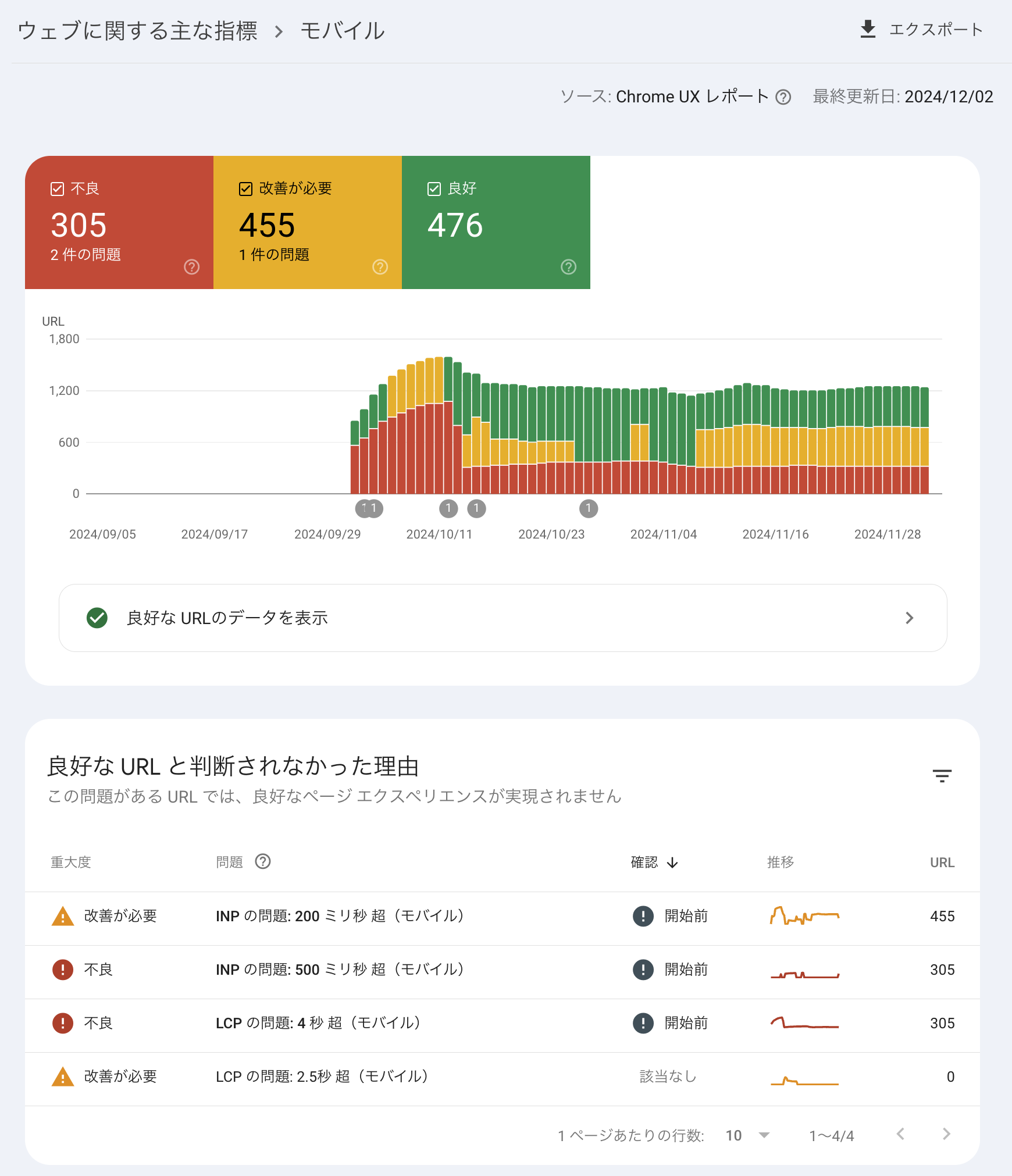
Task: Click trend sparkline in LCP 4 秒 row
Action: coord(805,1022)
